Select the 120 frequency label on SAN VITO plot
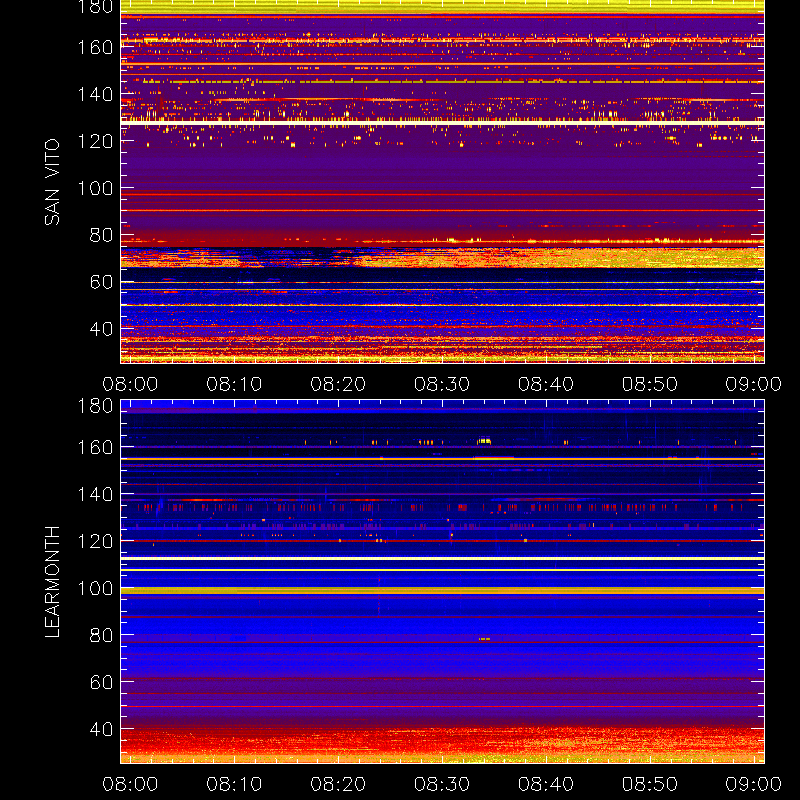This screenshot has height=800, width=800. (95, 141)
